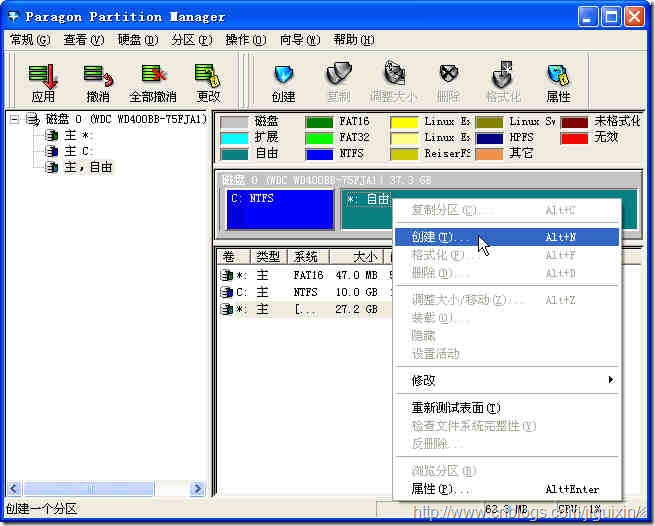Click the 更改 (Changes) toolbar icon

click(208, 75)
